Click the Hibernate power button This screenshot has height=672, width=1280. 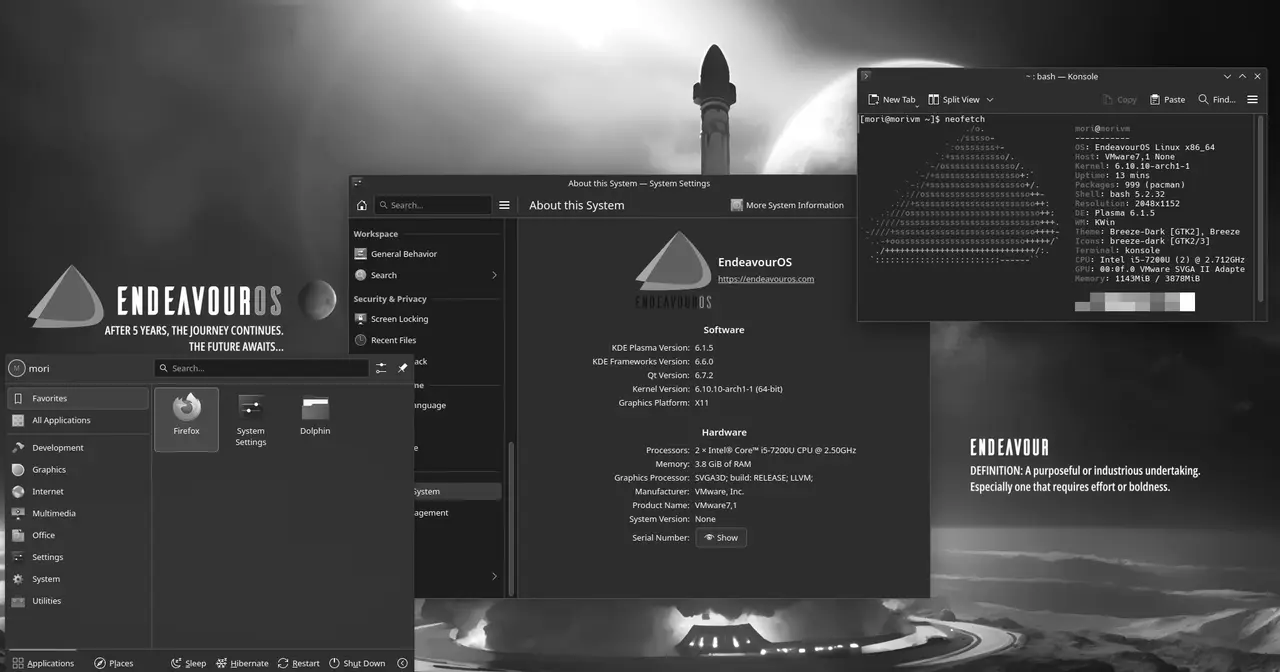coord(242,663)
